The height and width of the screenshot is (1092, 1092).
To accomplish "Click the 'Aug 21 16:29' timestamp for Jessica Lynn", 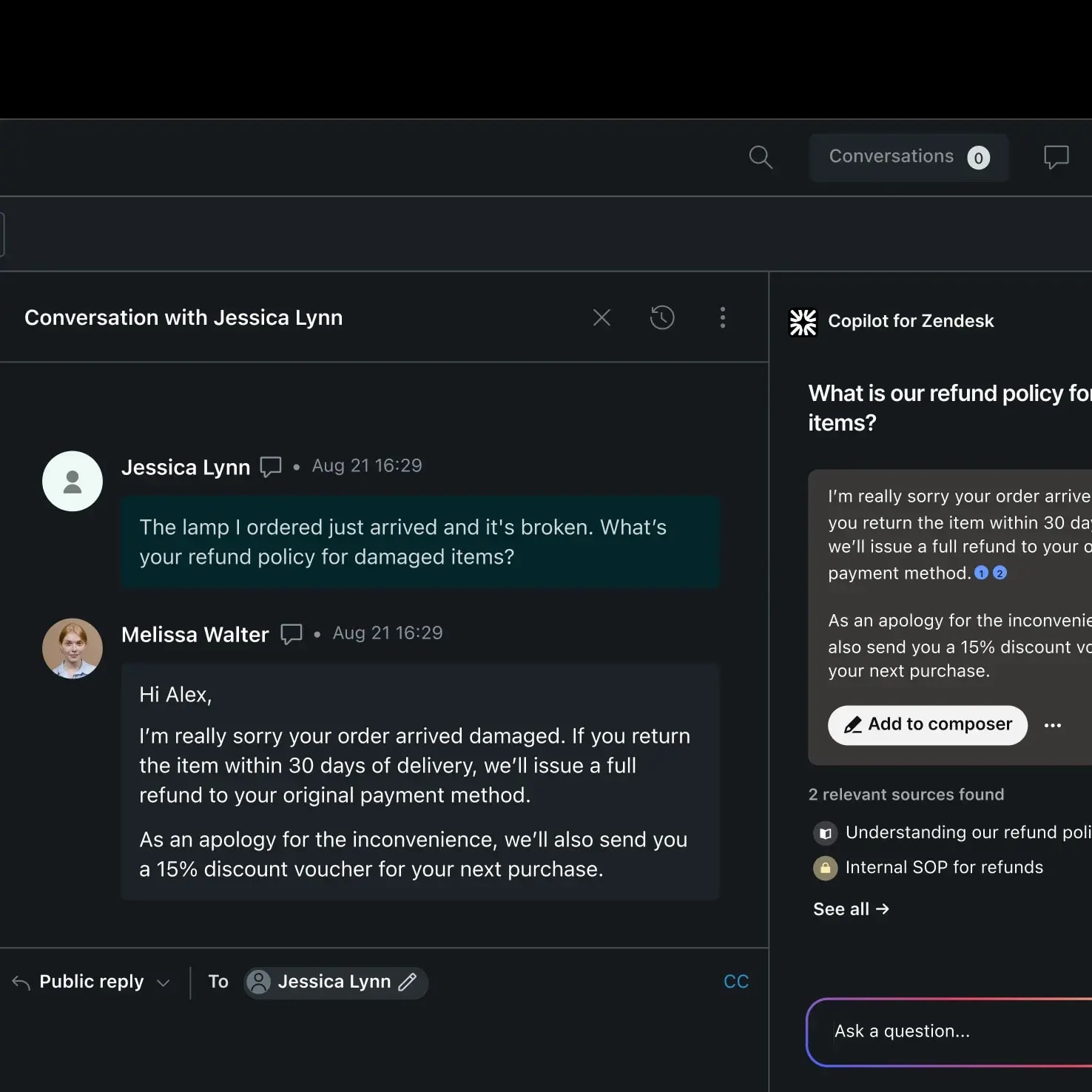I will pyautogui.click(x=367, y=465).
